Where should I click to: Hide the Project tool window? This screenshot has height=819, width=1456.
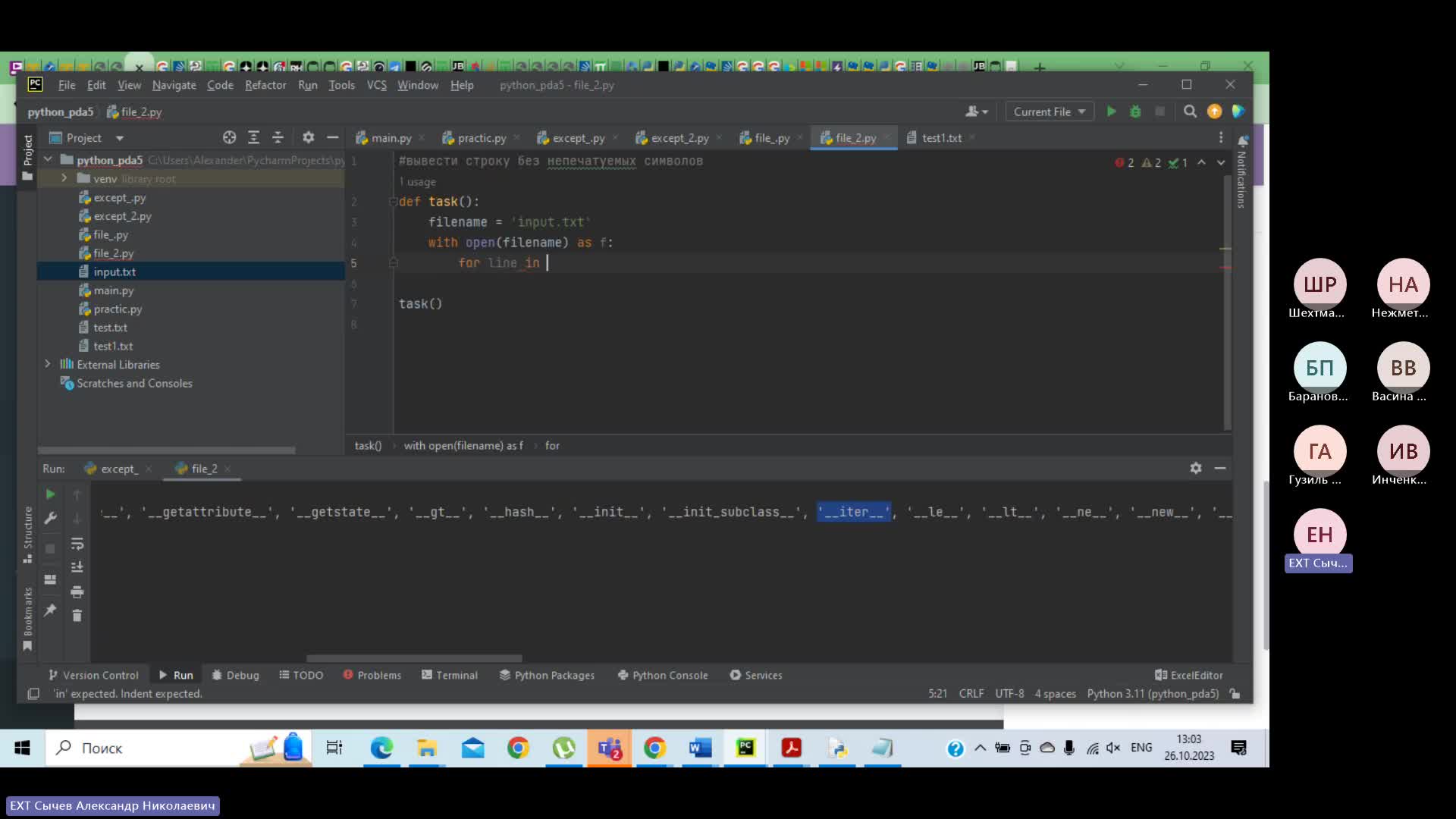[332, 137]
